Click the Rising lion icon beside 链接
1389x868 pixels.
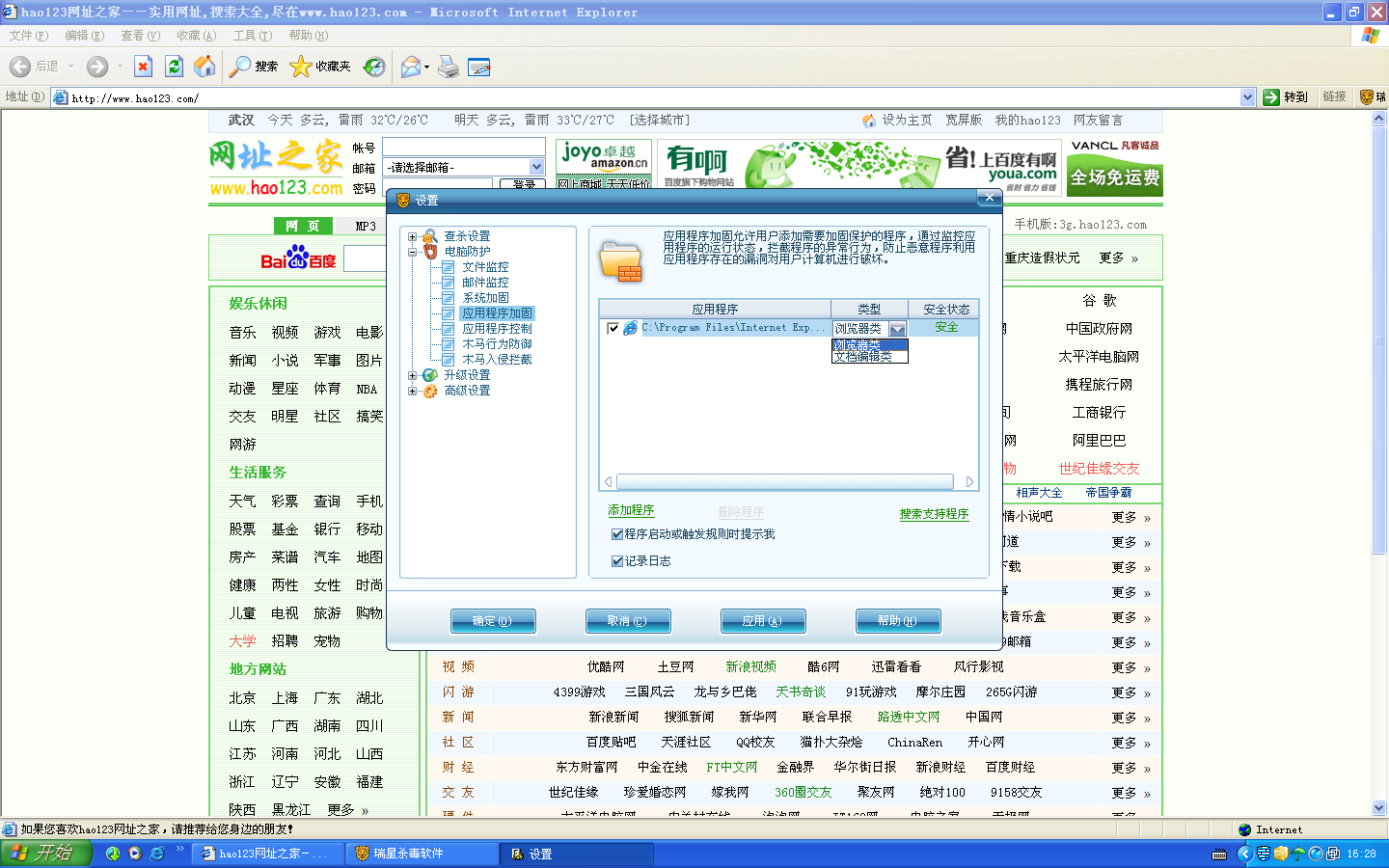[1367, 97]
